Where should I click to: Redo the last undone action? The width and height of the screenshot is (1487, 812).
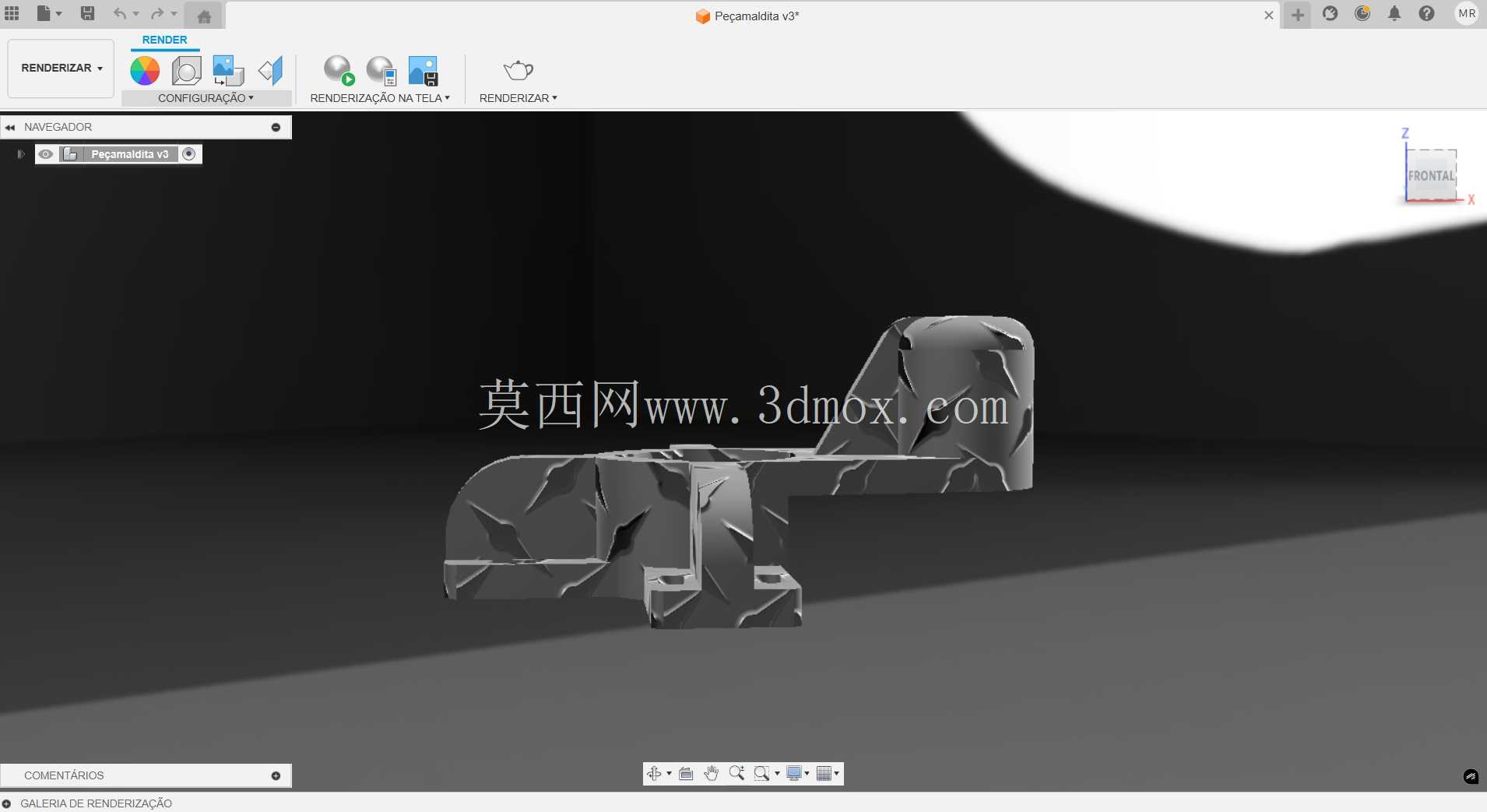point(157,13)
